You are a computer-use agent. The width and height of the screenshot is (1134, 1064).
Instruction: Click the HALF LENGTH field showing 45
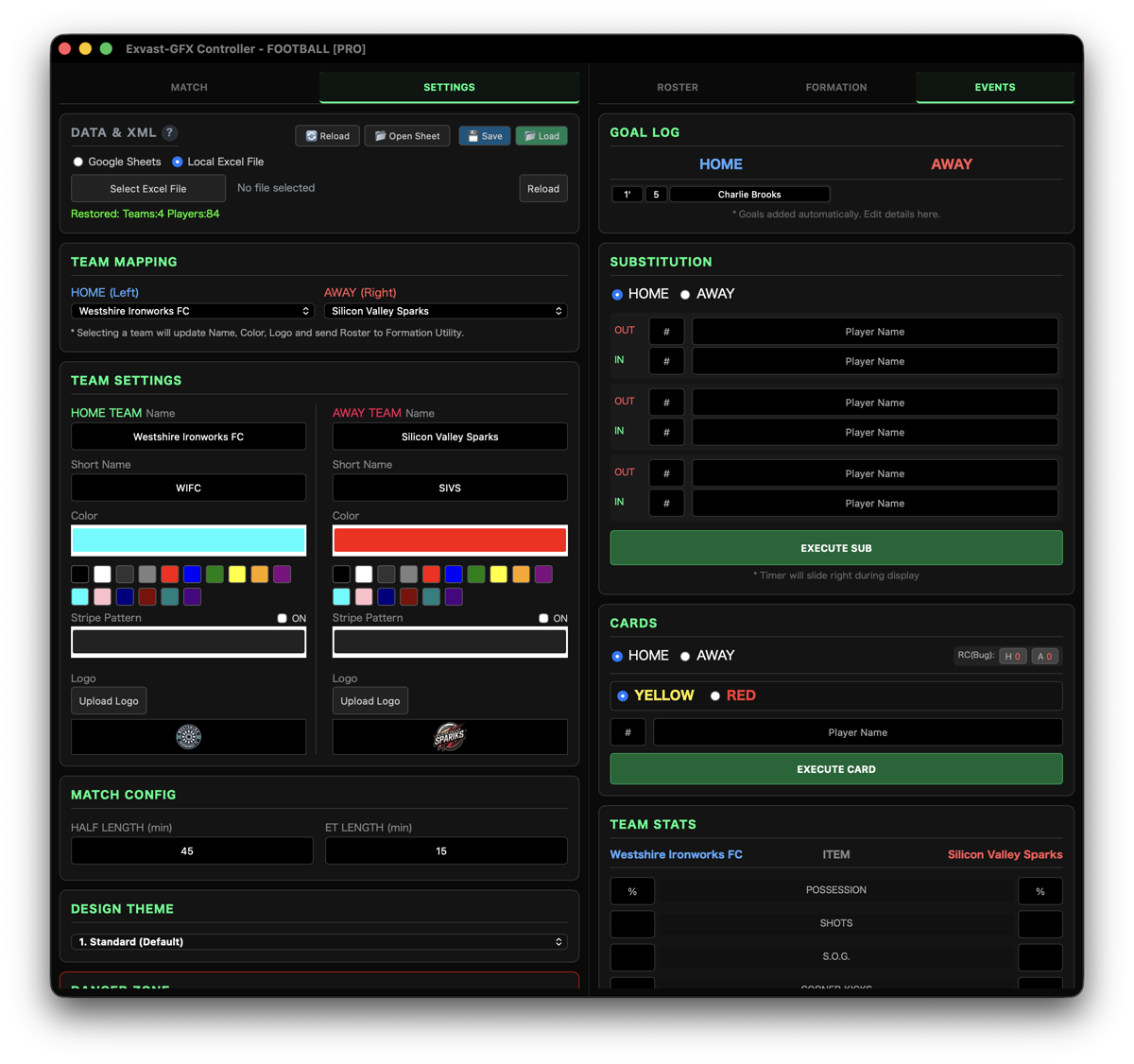[x=192, y=850]
